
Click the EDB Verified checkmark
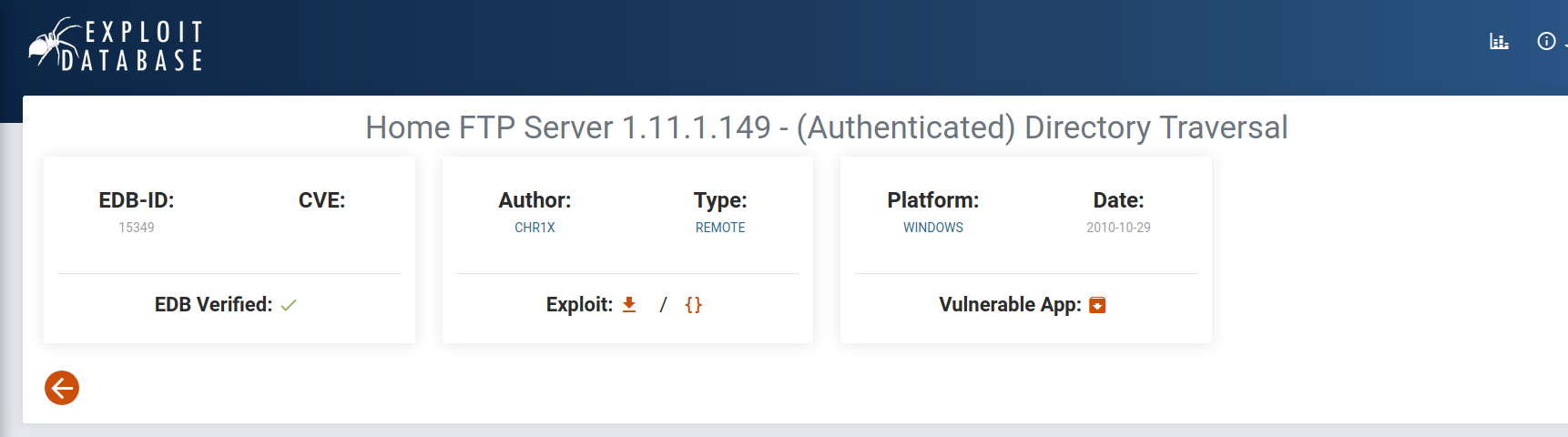(x=289, y=305)
